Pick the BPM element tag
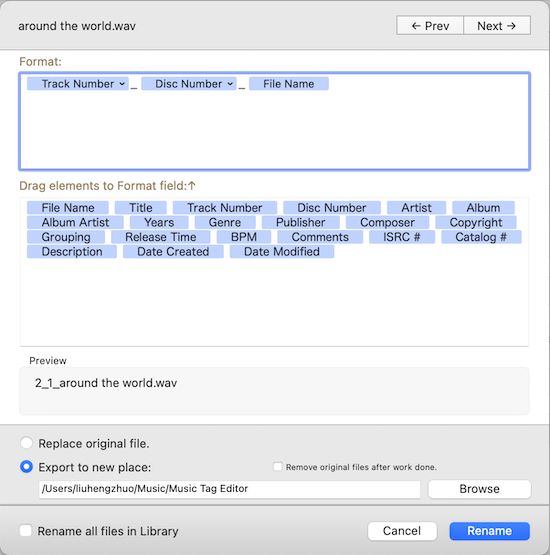This screenshot has height=555, width=550. tap(244, 237)
